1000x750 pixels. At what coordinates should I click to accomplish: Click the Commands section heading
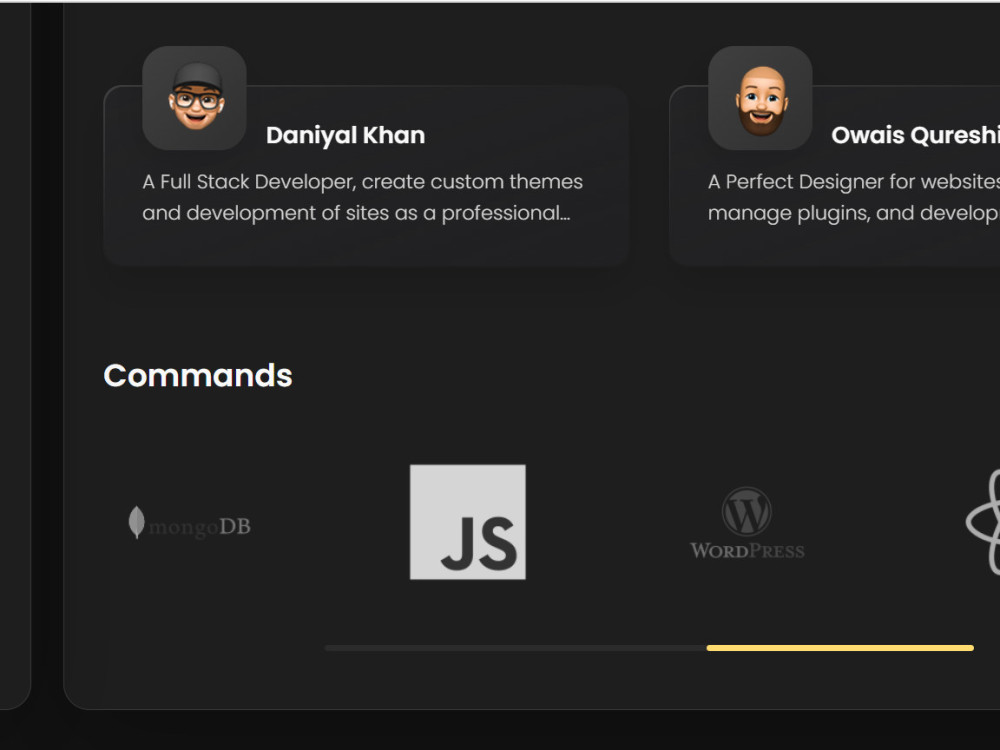pyautogui.click(x=198, y=375)
